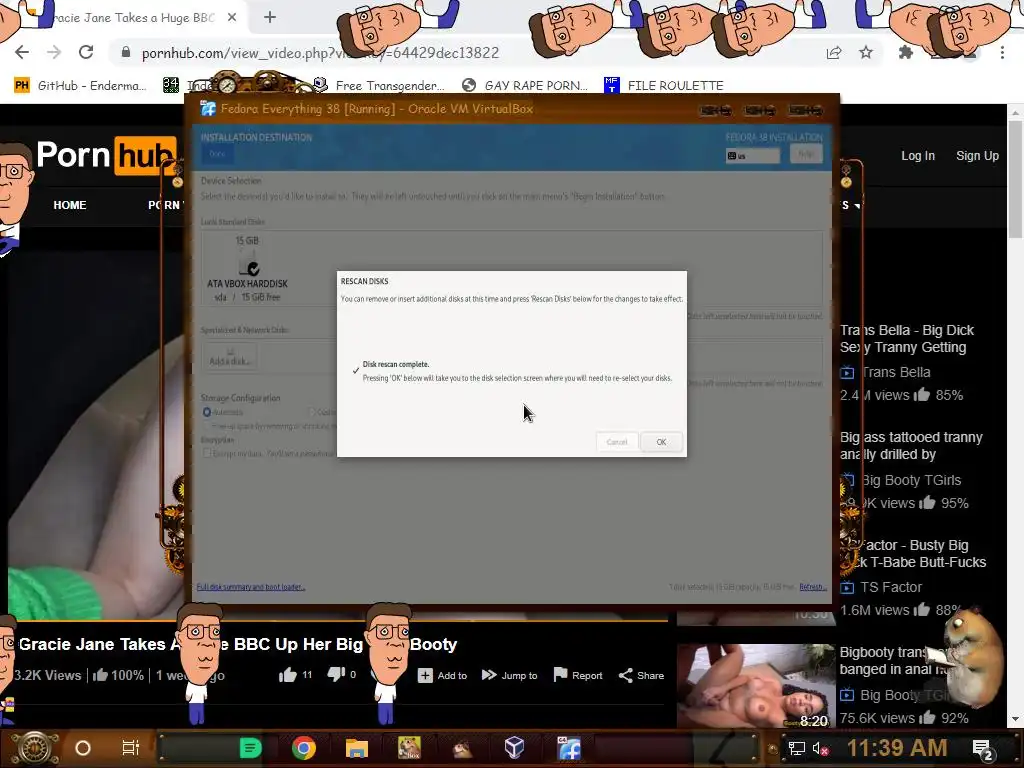Open the 'us' keyboard layout selector
This screenshot has width=1024, height=768.
pyautogui.click(x=752, y=156)
